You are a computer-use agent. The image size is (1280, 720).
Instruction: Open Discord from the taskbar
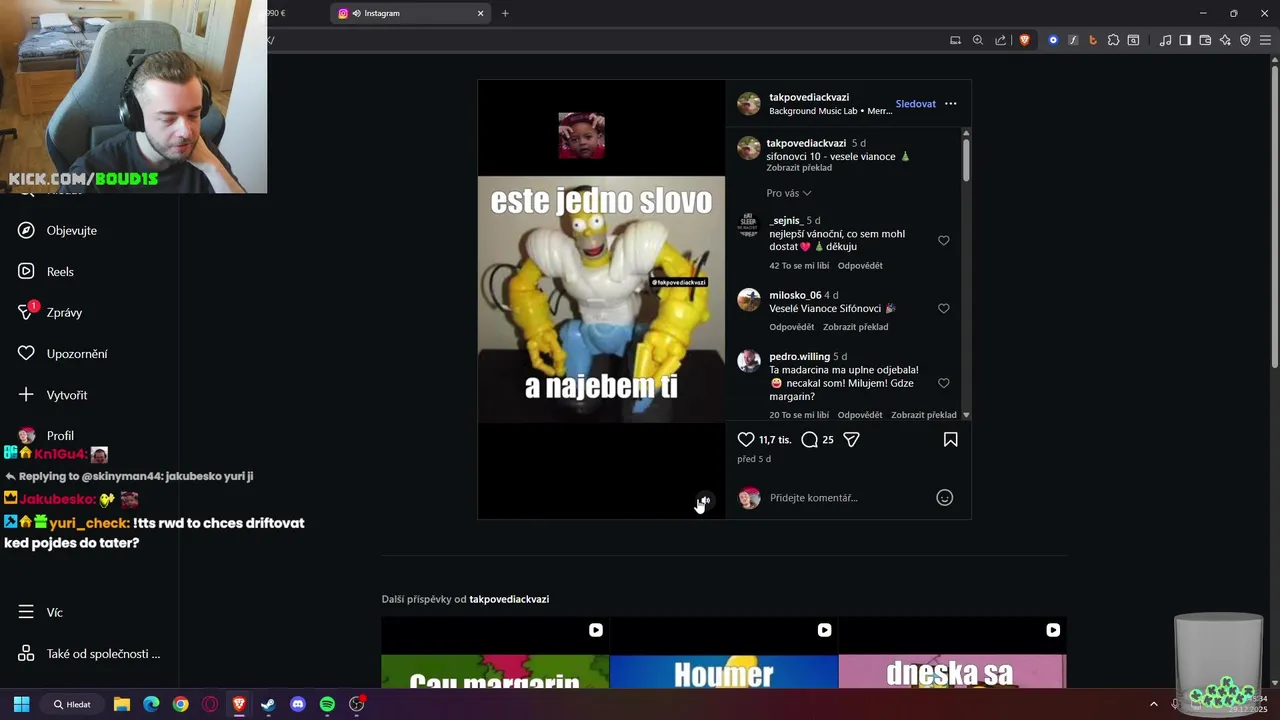click(x=297, y=704)
